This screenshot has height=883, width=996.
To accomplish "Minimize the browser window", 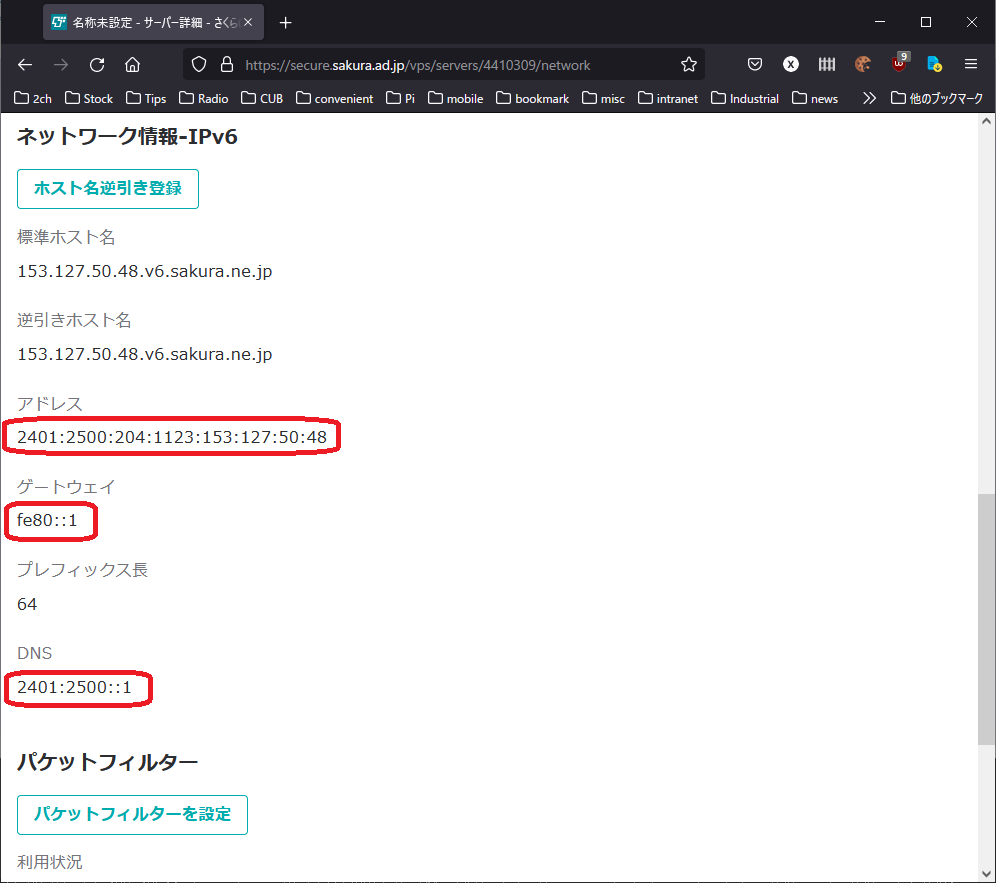I will point(880,22).
